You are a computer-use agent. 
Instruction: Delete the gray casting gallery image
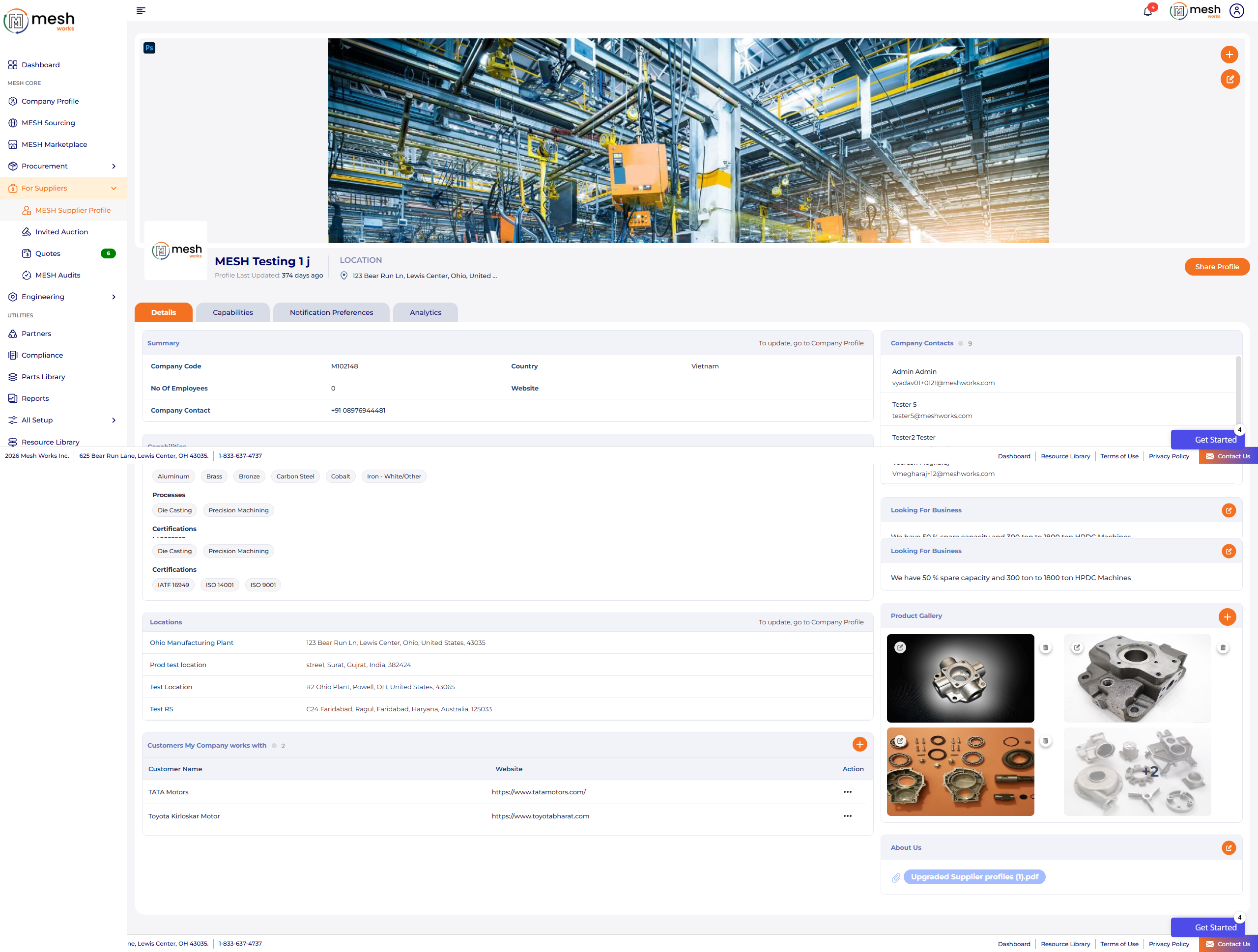coord(1223,647)
